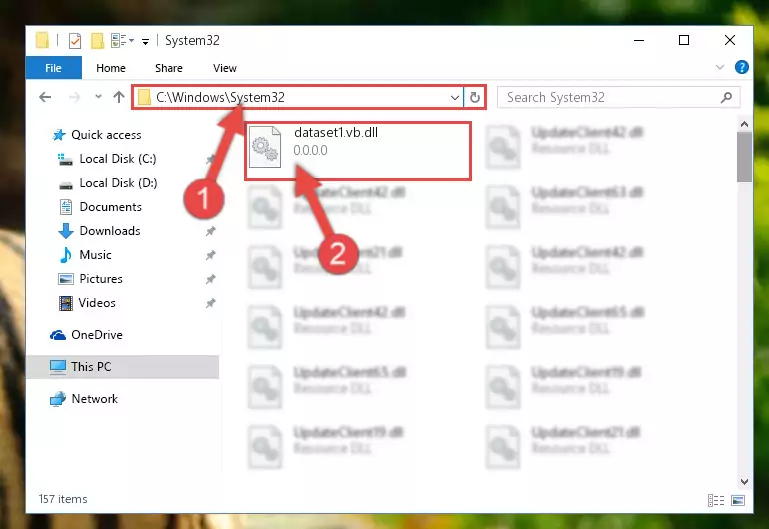Select the dataset1.vb.dll file name
769x529 pixels.
point(336,132)
